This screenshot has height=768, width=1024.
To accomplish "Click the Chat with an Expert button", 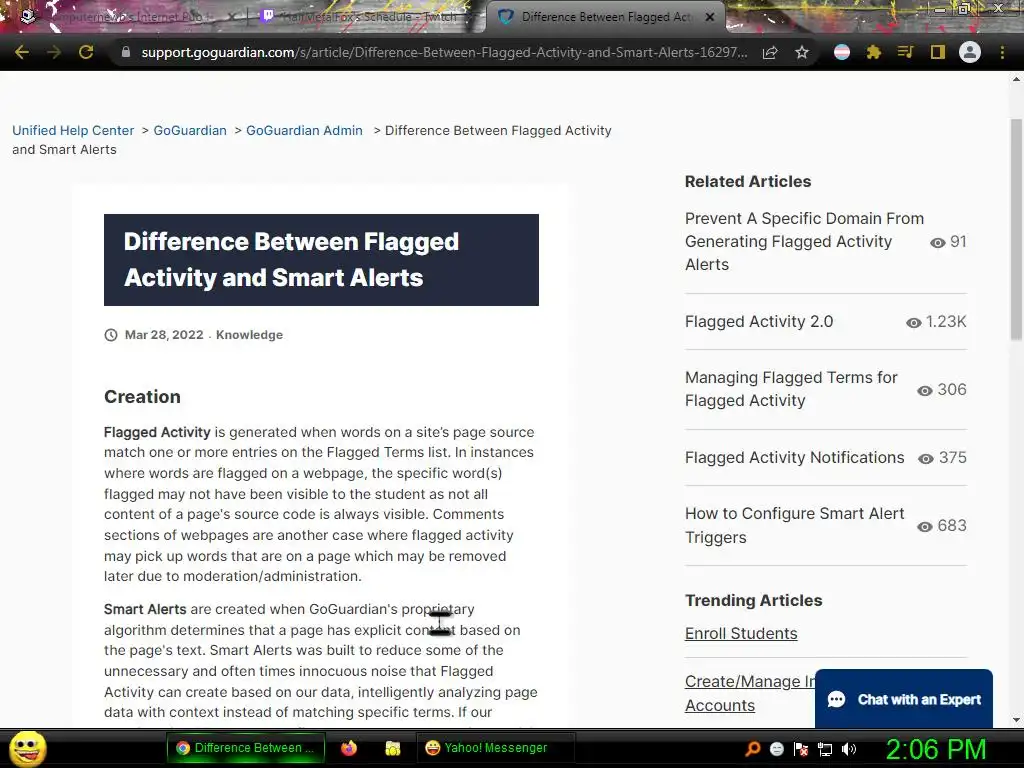I will [904, 699].
